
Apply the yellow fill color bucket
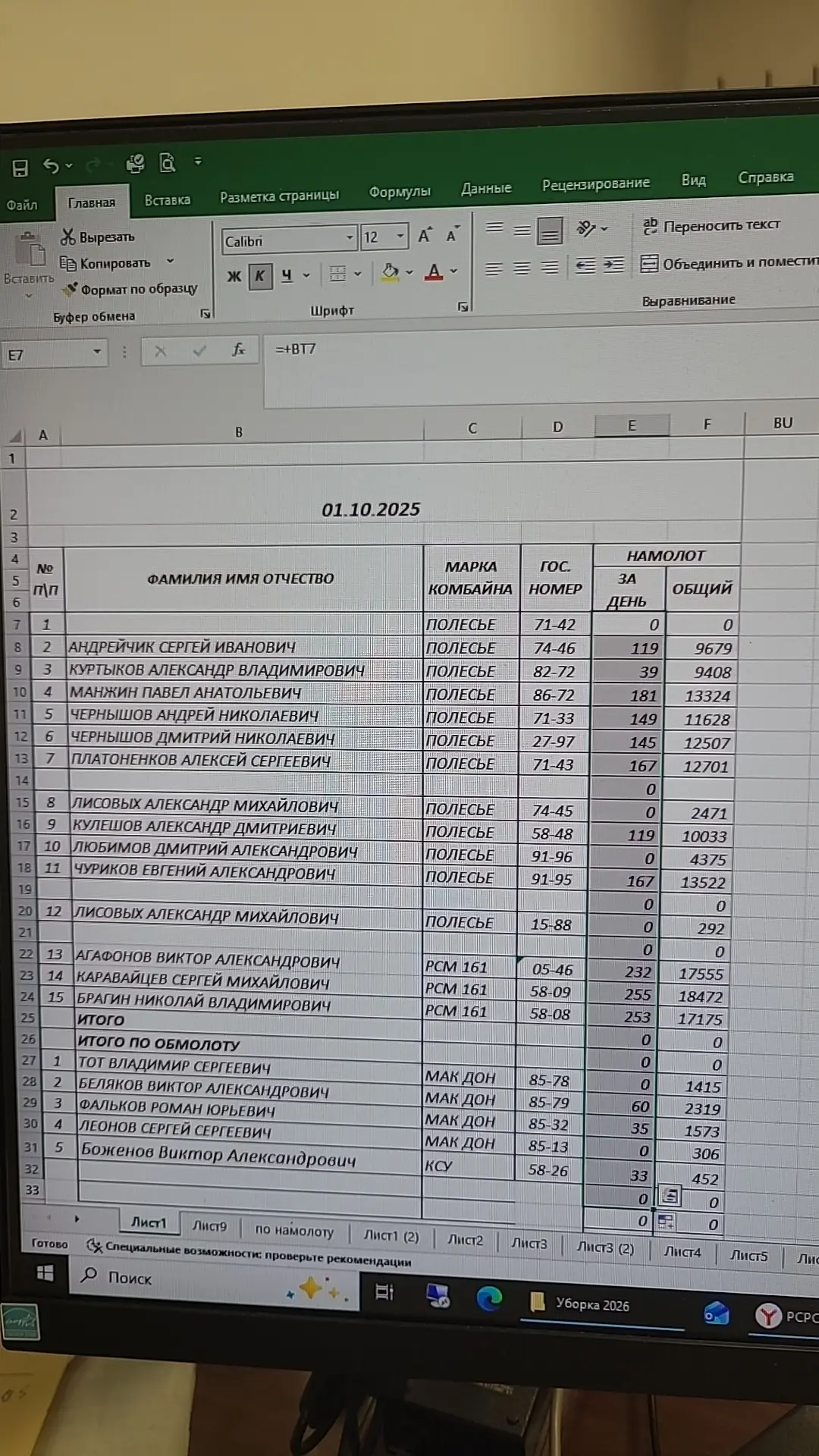point(390,272)
